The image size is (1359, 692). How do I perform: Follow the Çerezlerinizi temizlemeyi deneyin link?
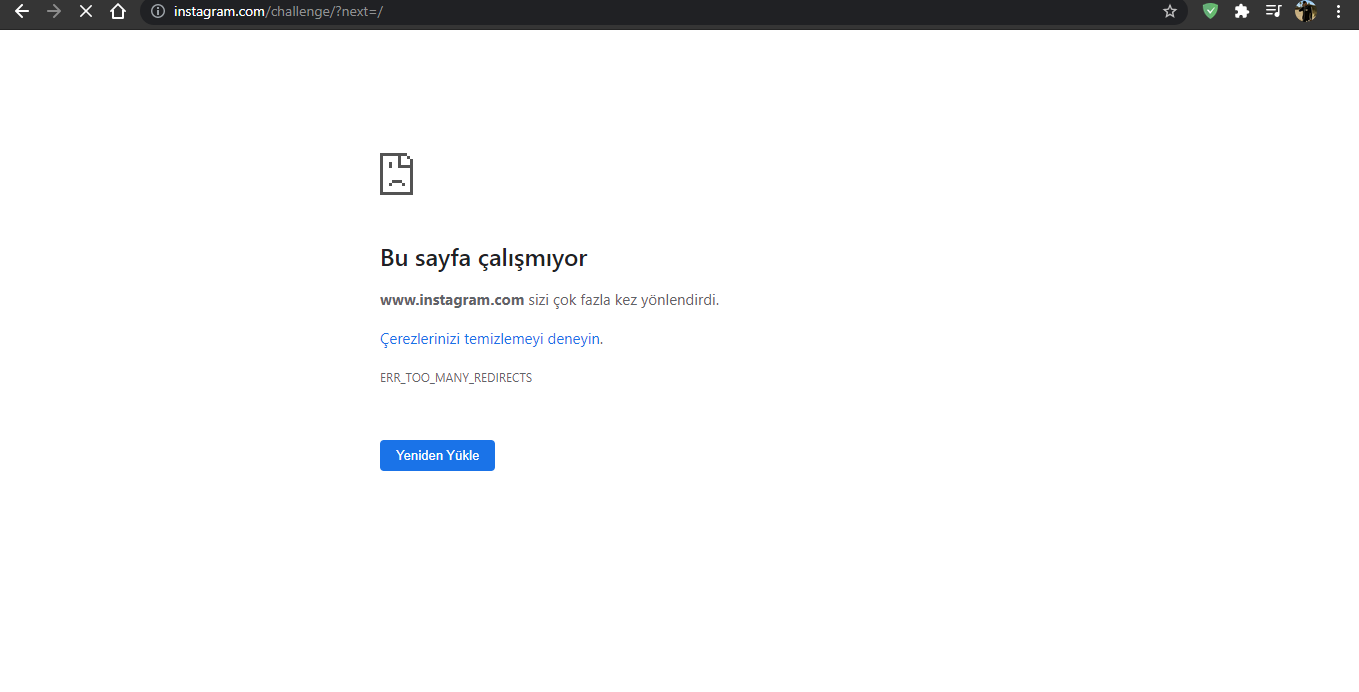tap(491, 339)
